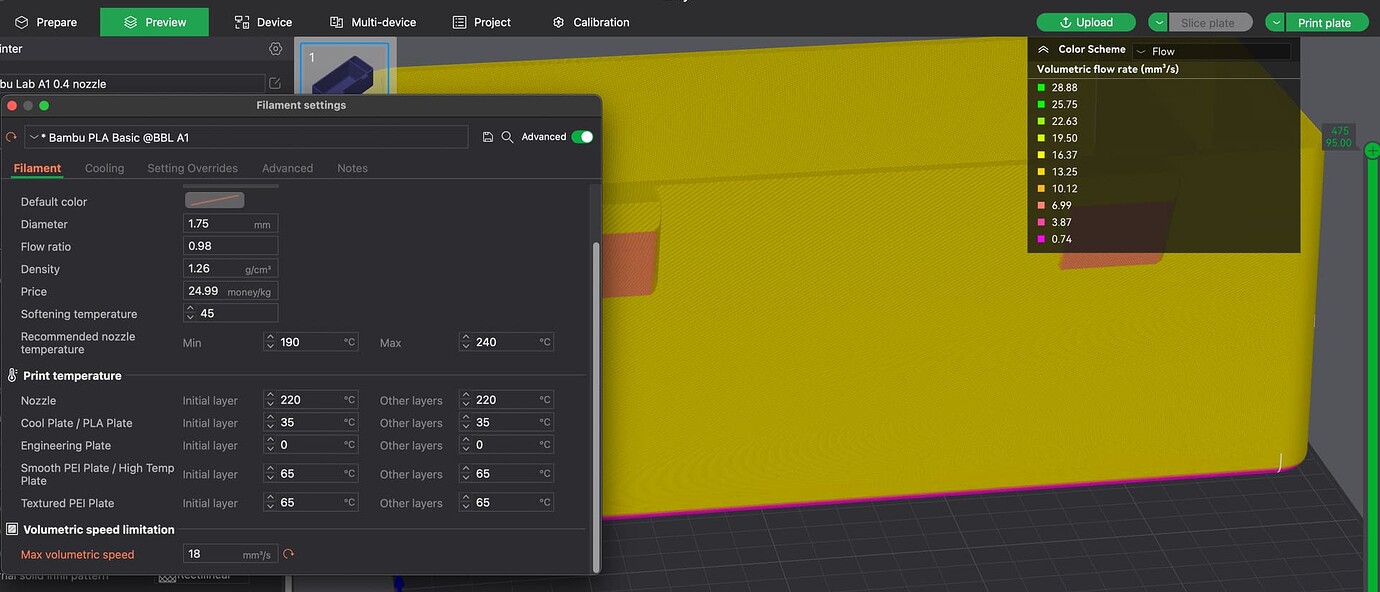The height and width of the screenshot is (592, 1380).
Task: Click the Textured PEI Plate initial layer stepper
Action: [x=270, y=502]
